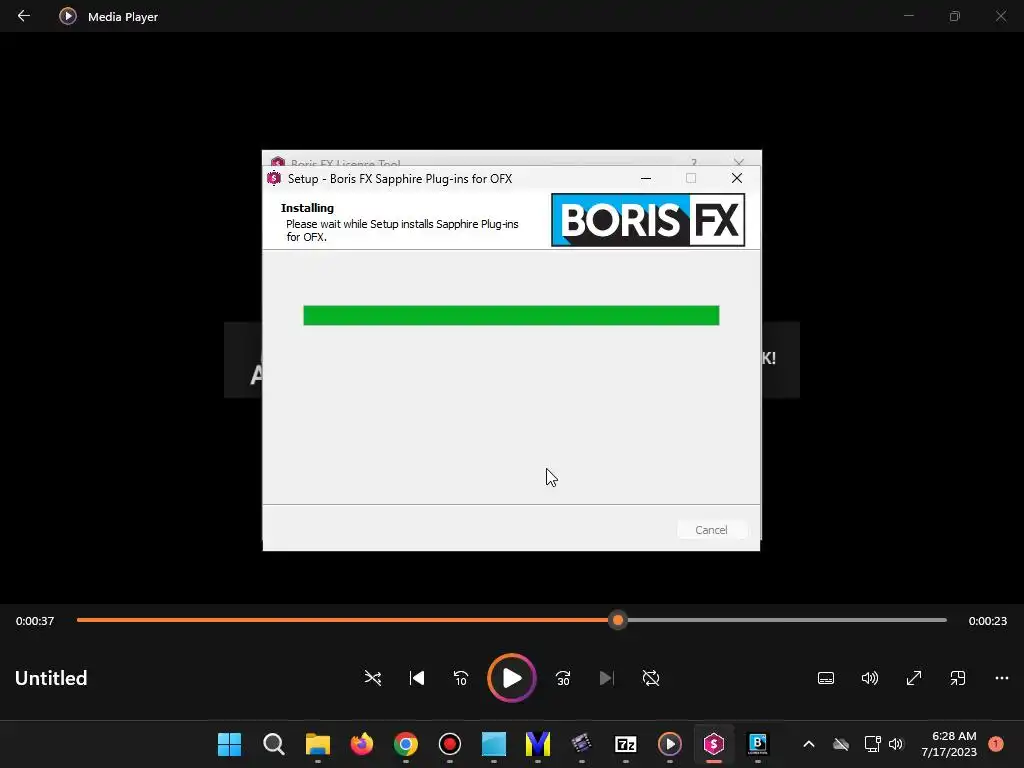Viewport: 1024px width, 768px height.
Task: Launch Firefox from the taskbar
Action: pyautogui.click(x=362, y=744)
